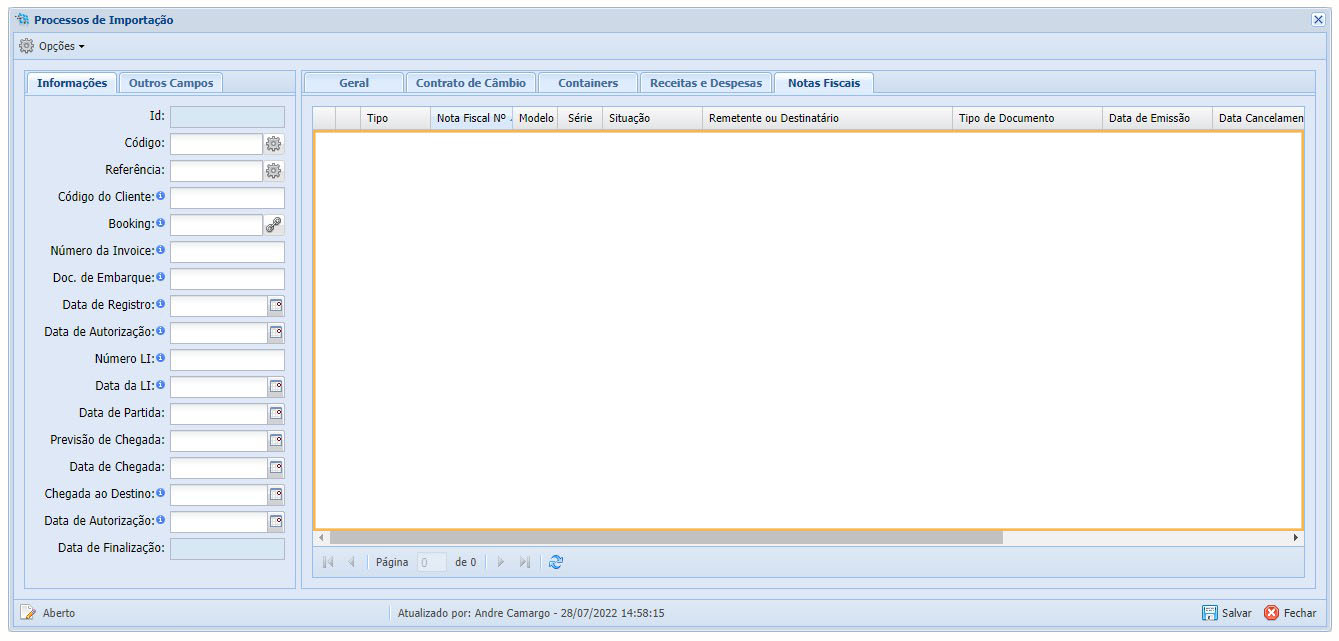Open the Contrato de Câmbio tab
Image resolution: width=1339 pixels, height=641 pixels.
click(471, 83)
